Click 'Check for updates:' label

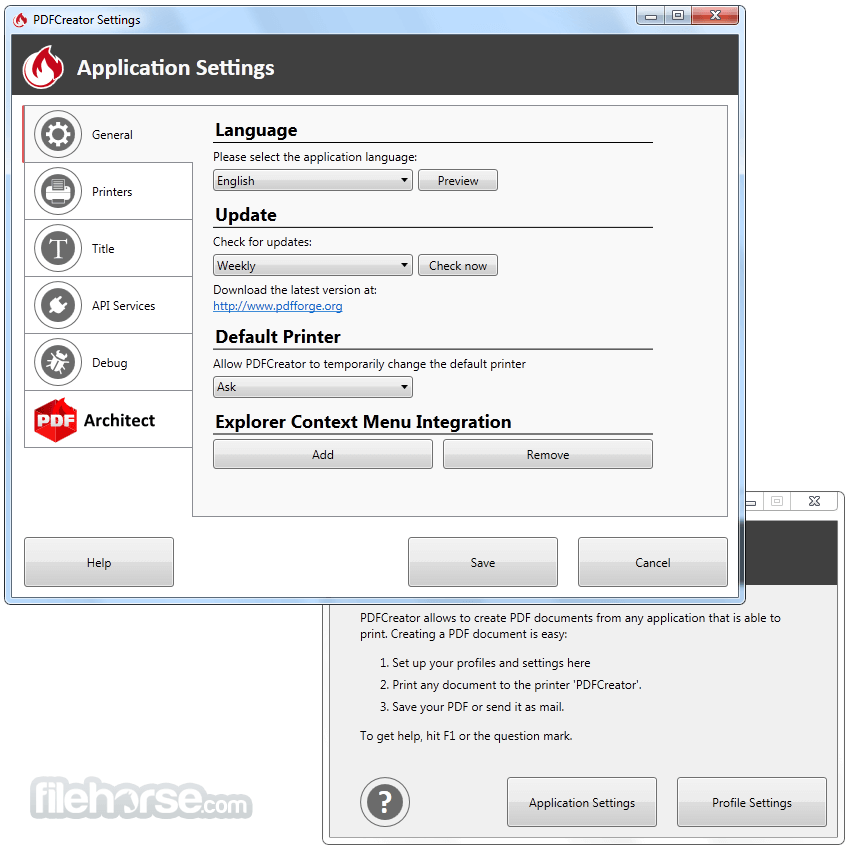(263, 242)
